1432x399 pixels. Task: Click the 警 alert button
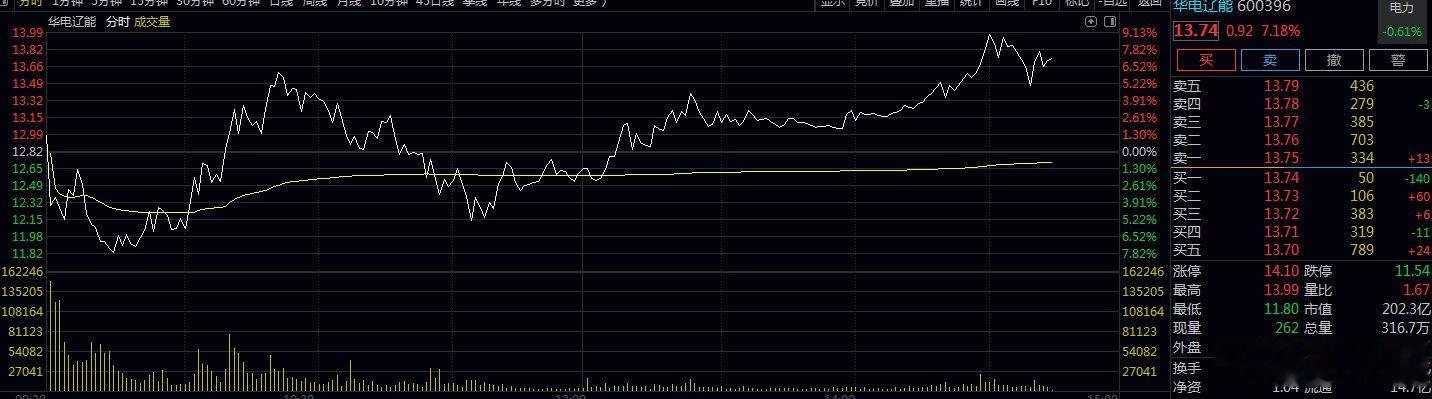point(1398,60)
